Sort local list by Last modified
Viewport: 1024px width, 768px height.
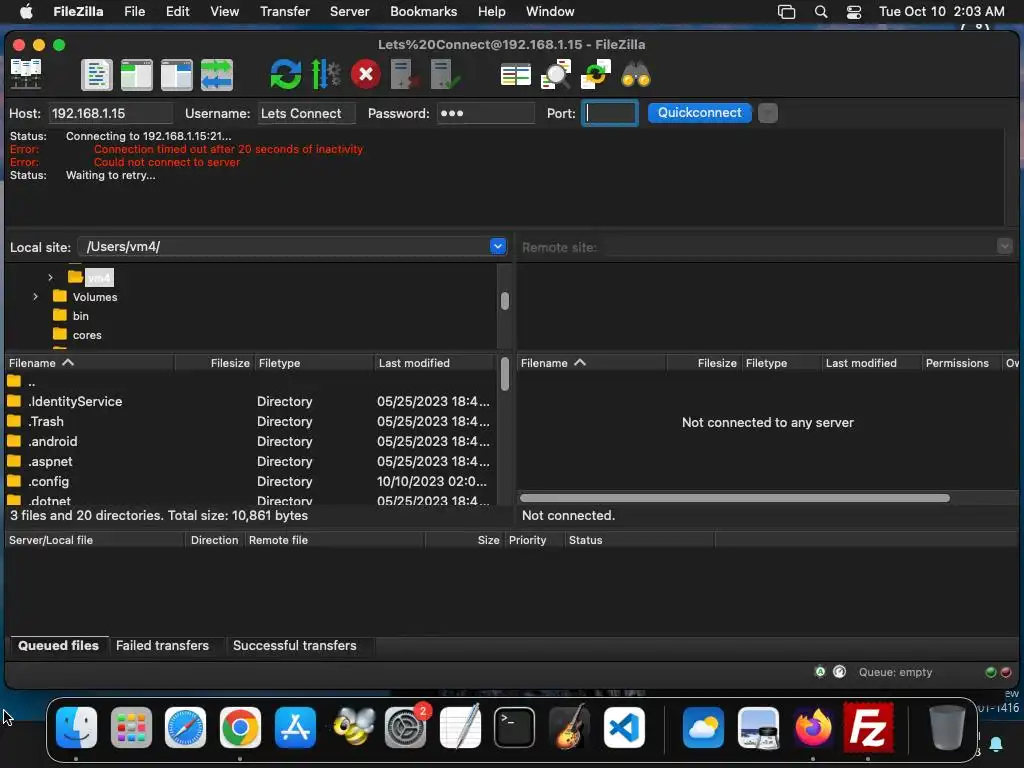pyautogui.click(x=435, y=363)
